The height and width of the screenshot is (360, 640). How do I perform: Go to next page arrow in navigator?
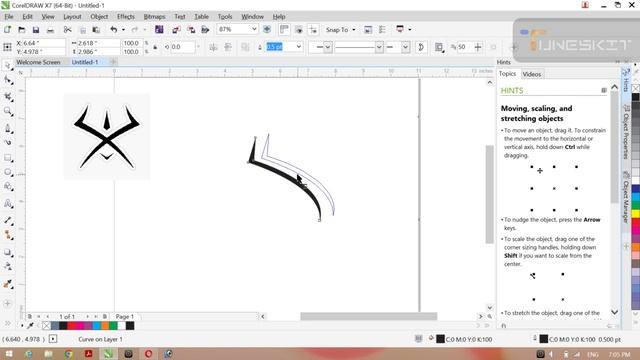[x=87, y=316]
